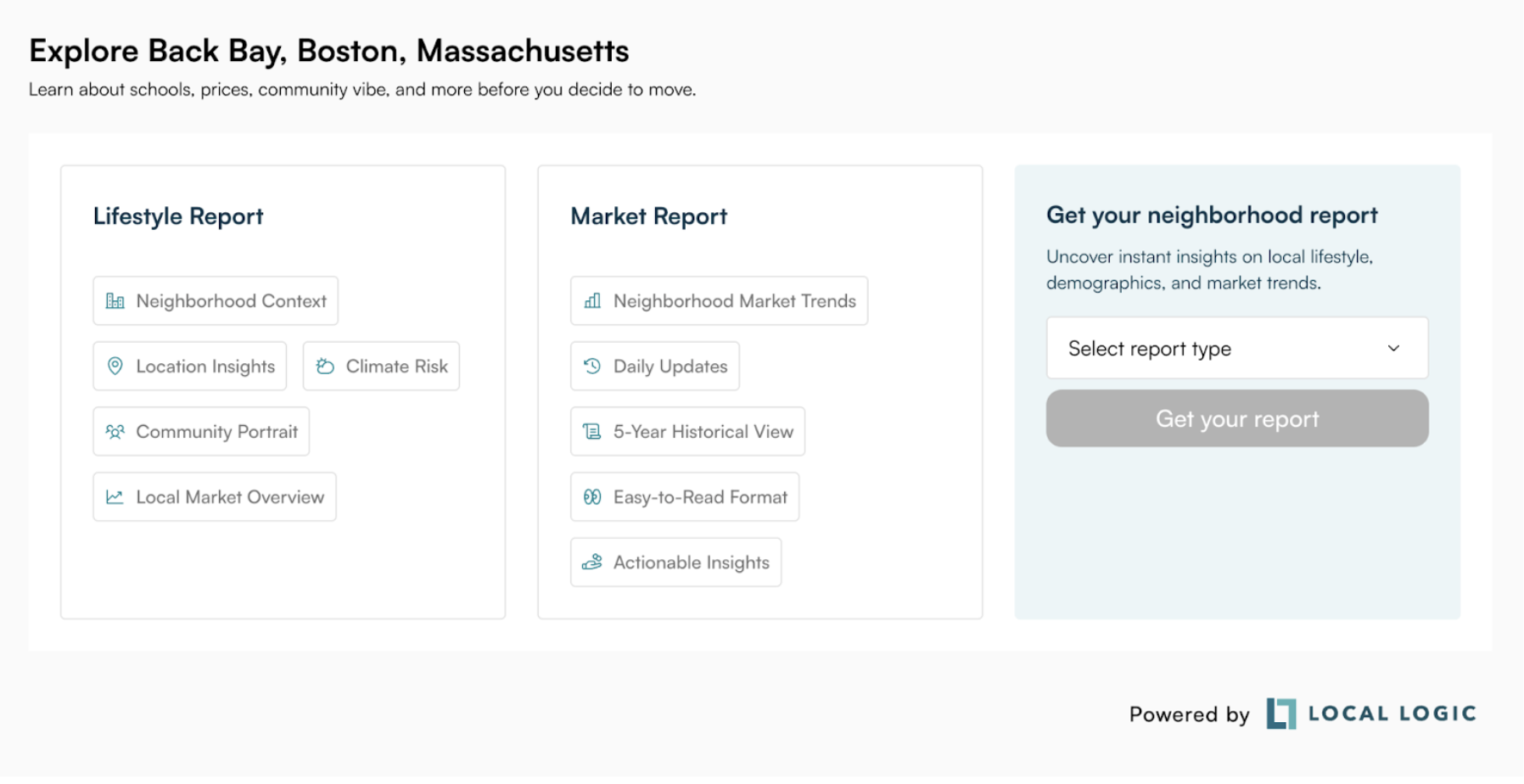Image resolution: width=1524 pixels, height=784 pixels.
Task: Click the people icon for Community Portrait
Action: (x=115, y=432)
